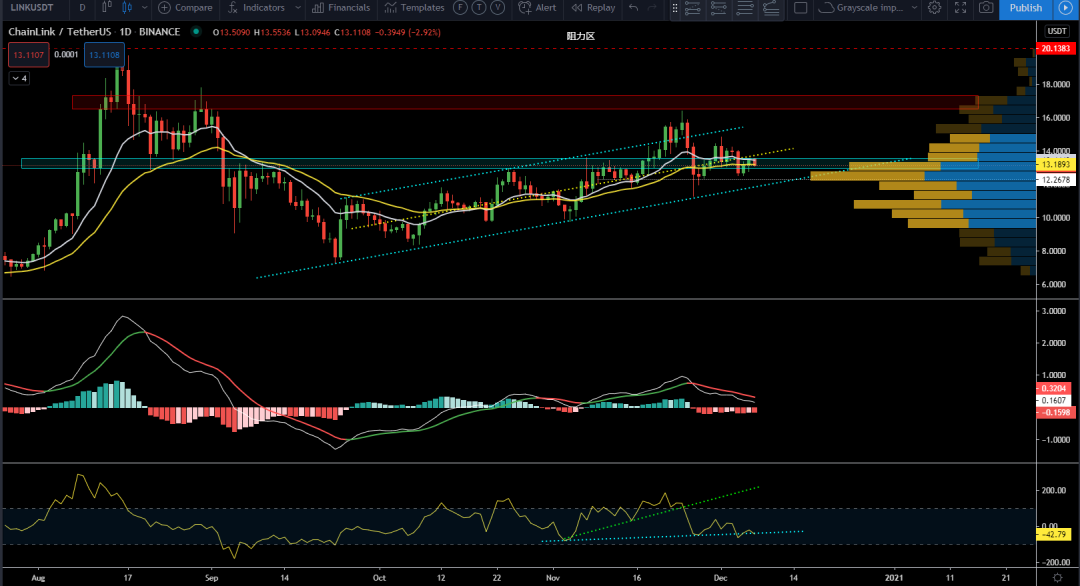Enter fullscreen mode
Image resolution: width=1080 pixels, height=586 pixels.
[x=960, y=8]
